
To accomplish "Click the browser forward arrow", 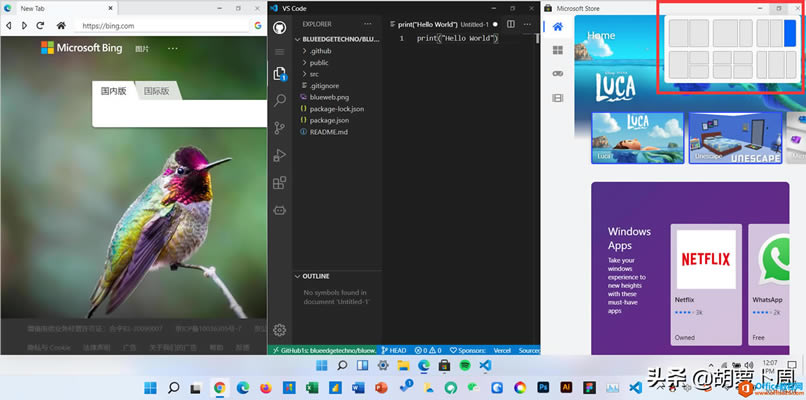I will coord(24,25).
